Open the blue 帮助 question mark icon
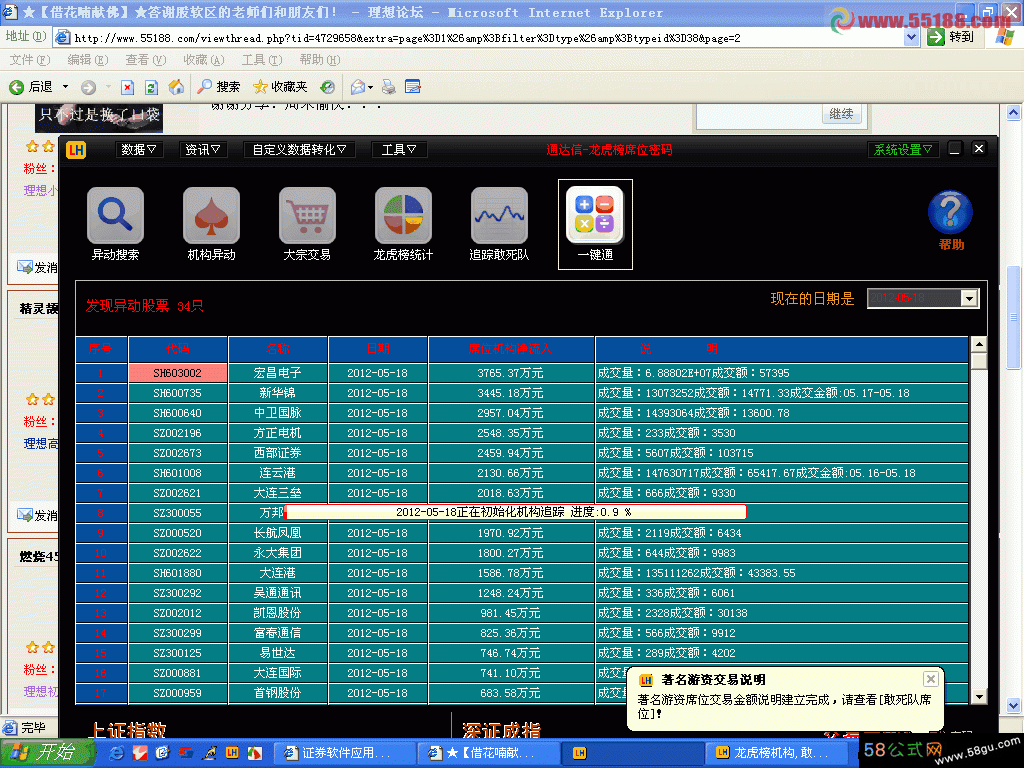The height and width of the screenshot is (768, 1024). (950, 213)
